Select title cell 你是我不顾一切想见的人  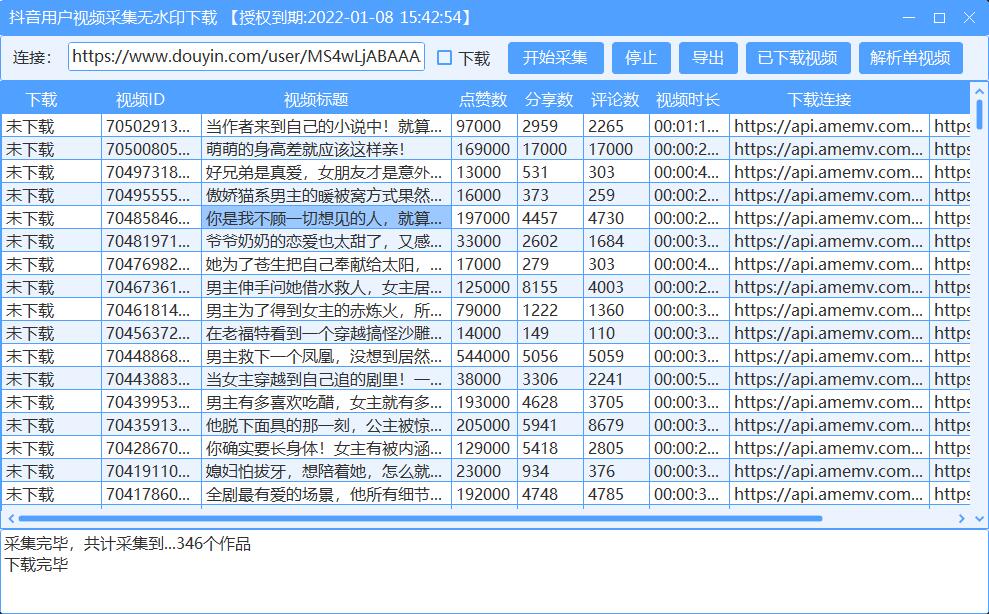click(x=326, y=218)
